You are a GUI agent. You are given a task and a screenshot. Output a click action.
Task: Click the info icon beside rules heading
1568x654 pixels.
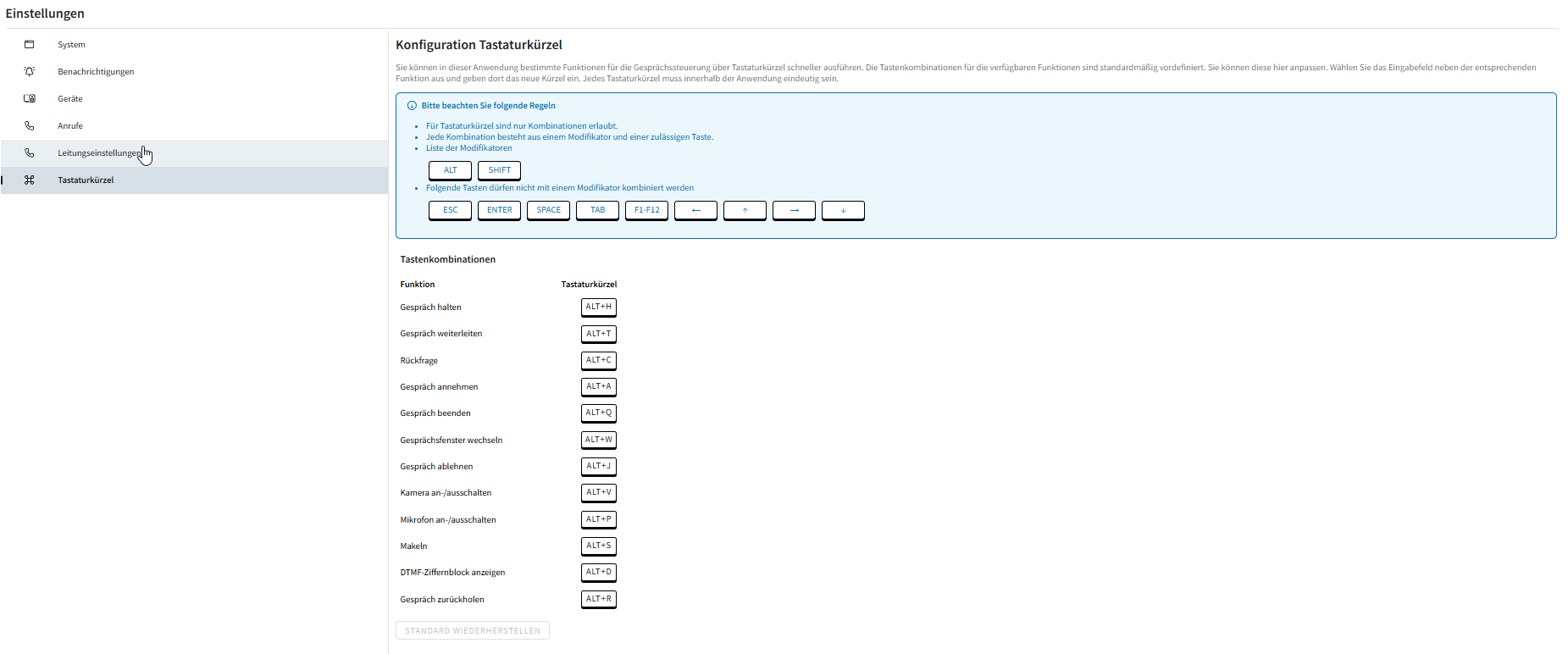point(412,106)
